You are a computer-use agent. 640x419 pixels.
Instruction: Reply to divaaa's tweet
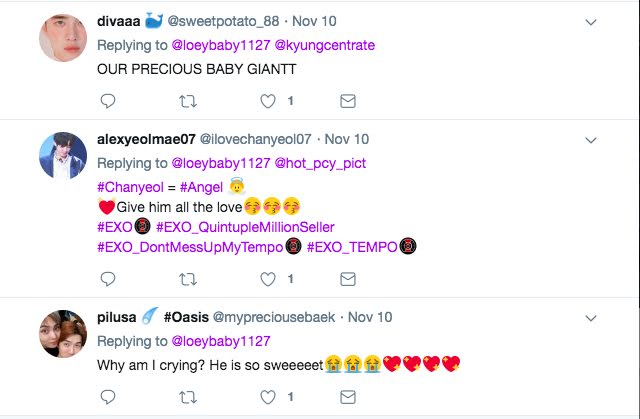108,101
